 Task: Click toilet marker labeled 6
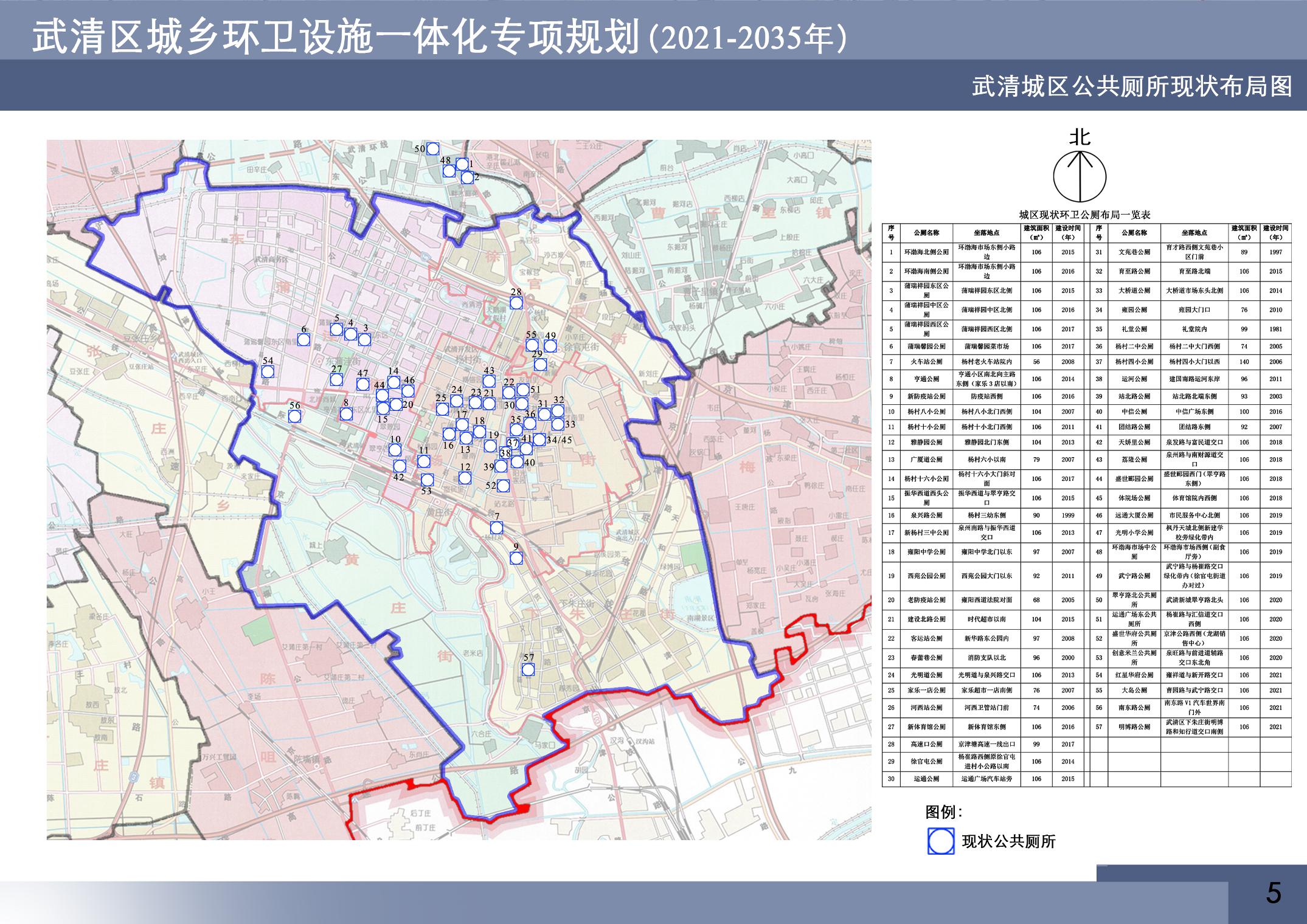pyautogui.click(x=303, y=339)
